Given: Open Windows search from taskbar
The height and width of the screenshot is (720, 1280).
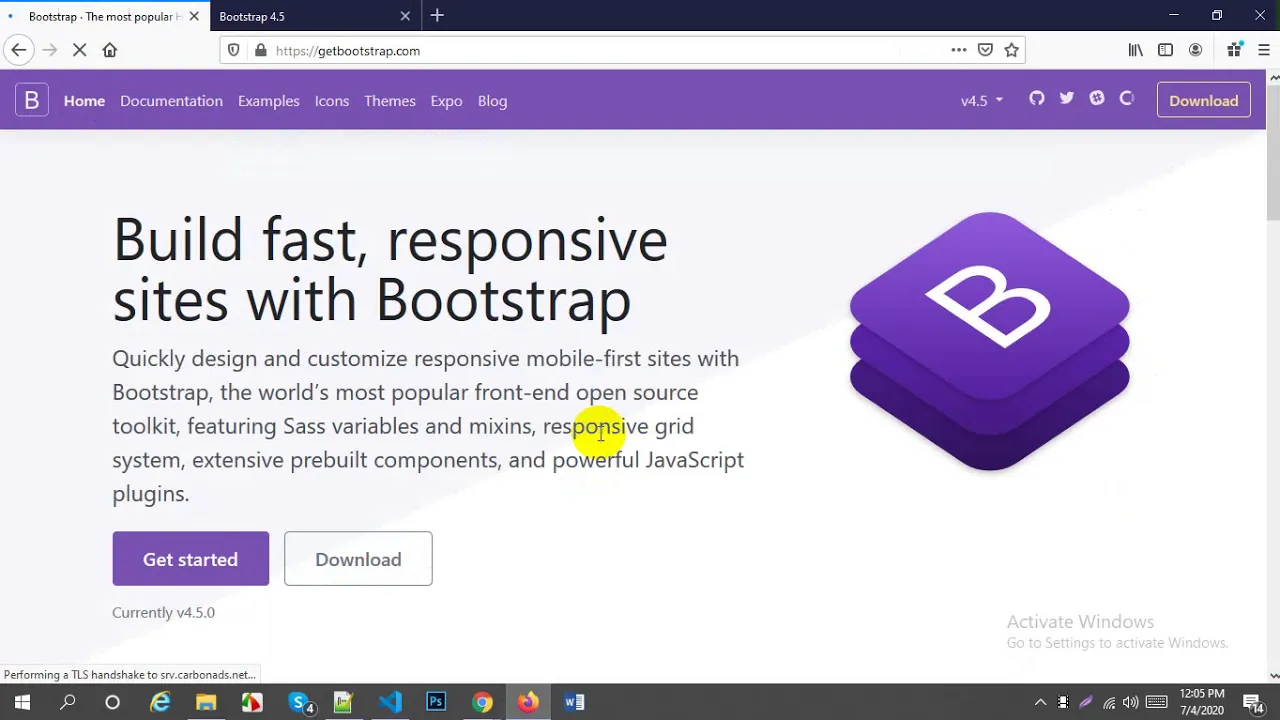Looking at the screenshot, I should (x=68, y=702).
